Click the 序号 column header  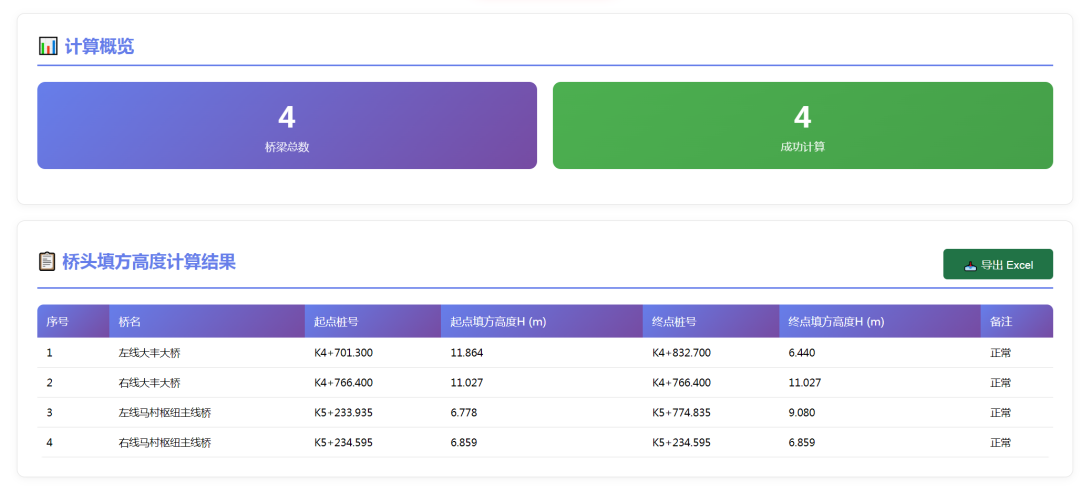pyautogui.click(x=73, y=322)
